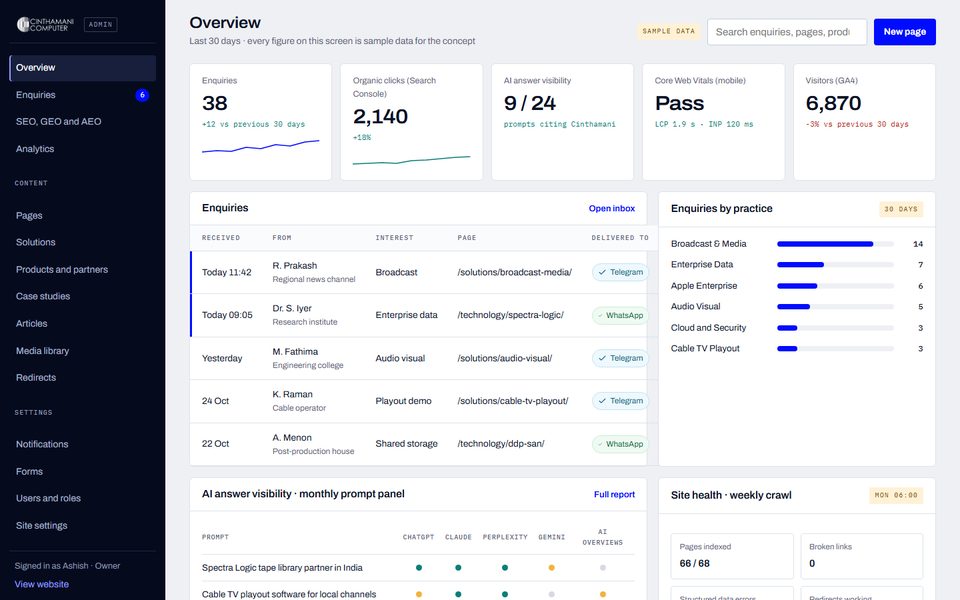This screenshot has width=960, height=600.
Task: Click the Telegram badge in K. Raman row
Action: 620,401
